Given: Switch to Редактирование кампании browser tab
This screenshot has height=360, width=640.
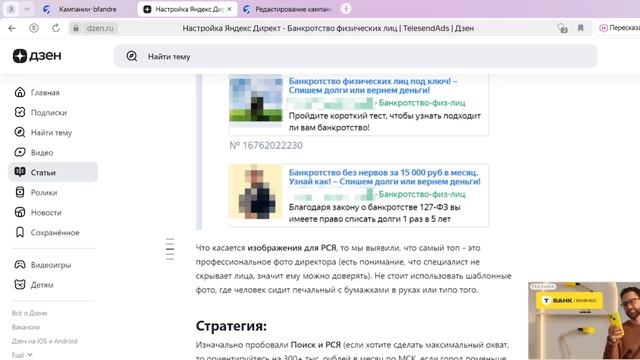Looking at the screenshot, I should coord(288,9).
